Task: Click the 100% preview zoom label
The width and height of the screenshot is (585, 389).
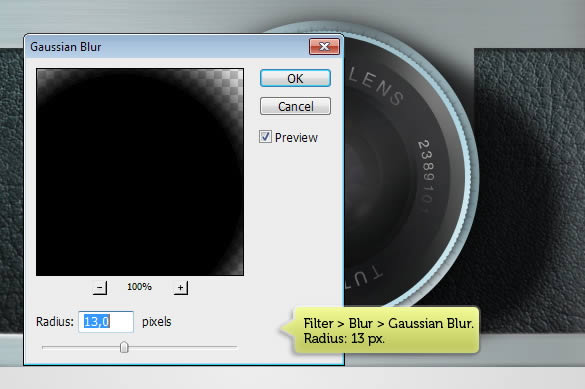Action: coord(139,287)
